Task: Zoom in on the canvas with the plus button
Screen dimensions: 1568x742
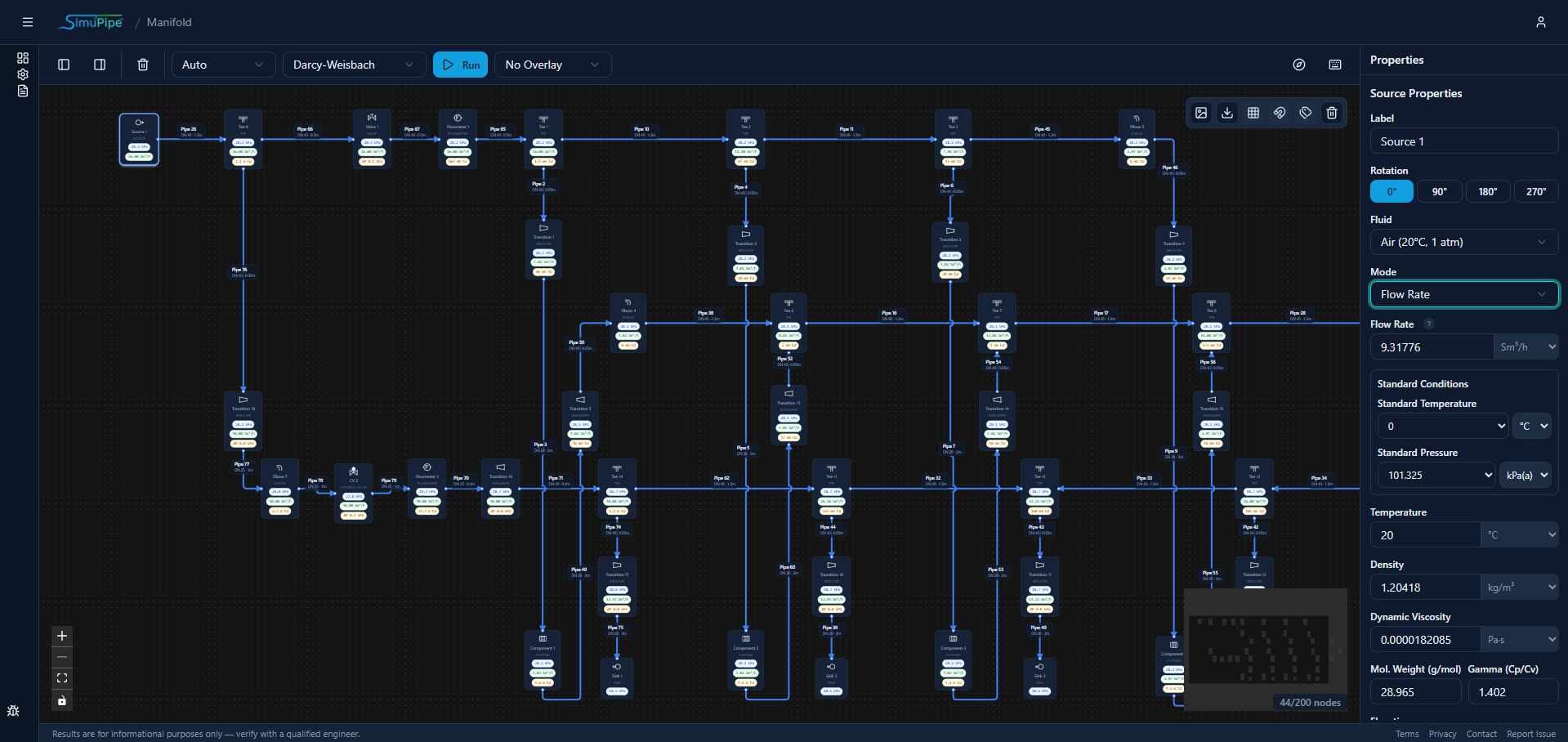Action: (62, 636)
